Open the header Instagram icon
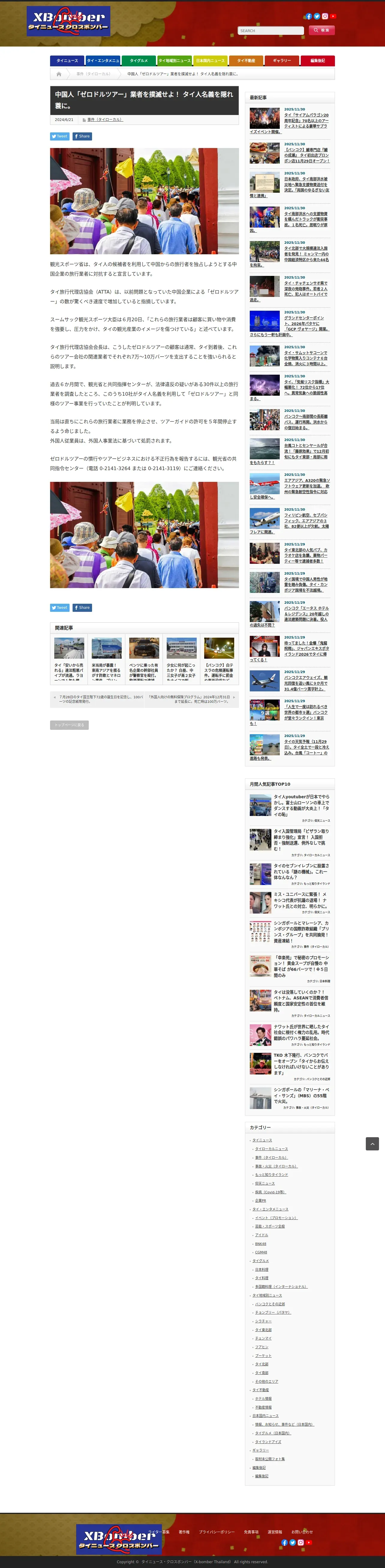The image size is (385, 1568). [x=325, y=17]
